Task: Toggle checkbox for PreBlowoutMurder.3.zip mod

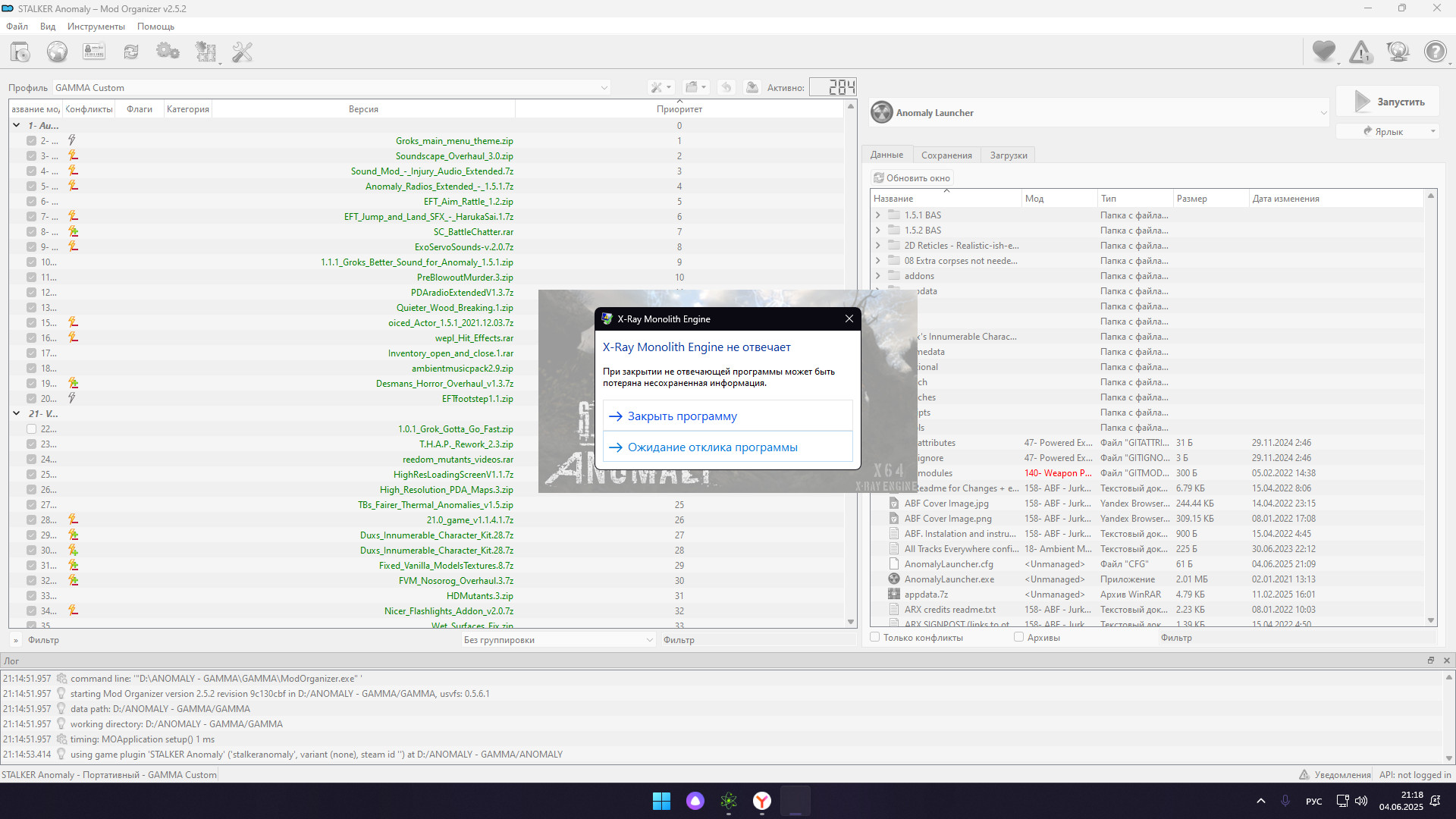Action: (x=31, y=277)
